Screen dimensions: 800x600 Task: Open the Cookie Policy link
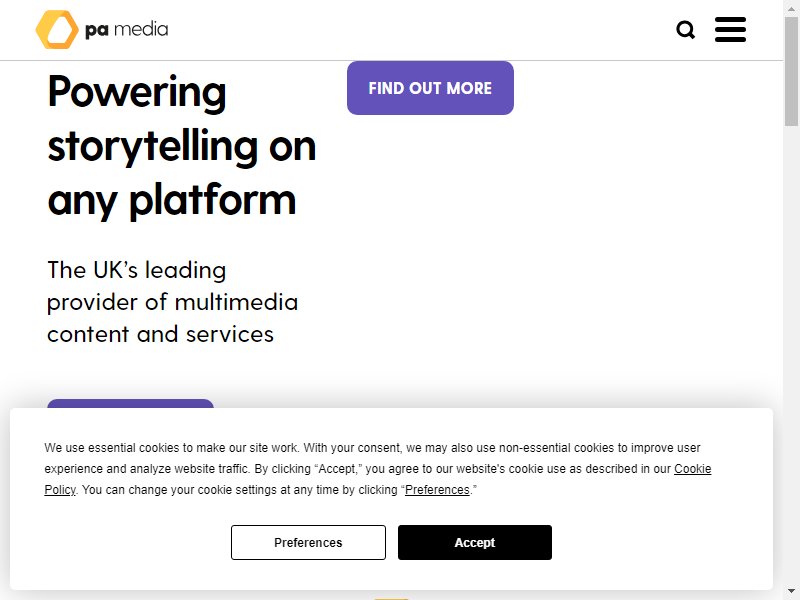click(692, 468)
